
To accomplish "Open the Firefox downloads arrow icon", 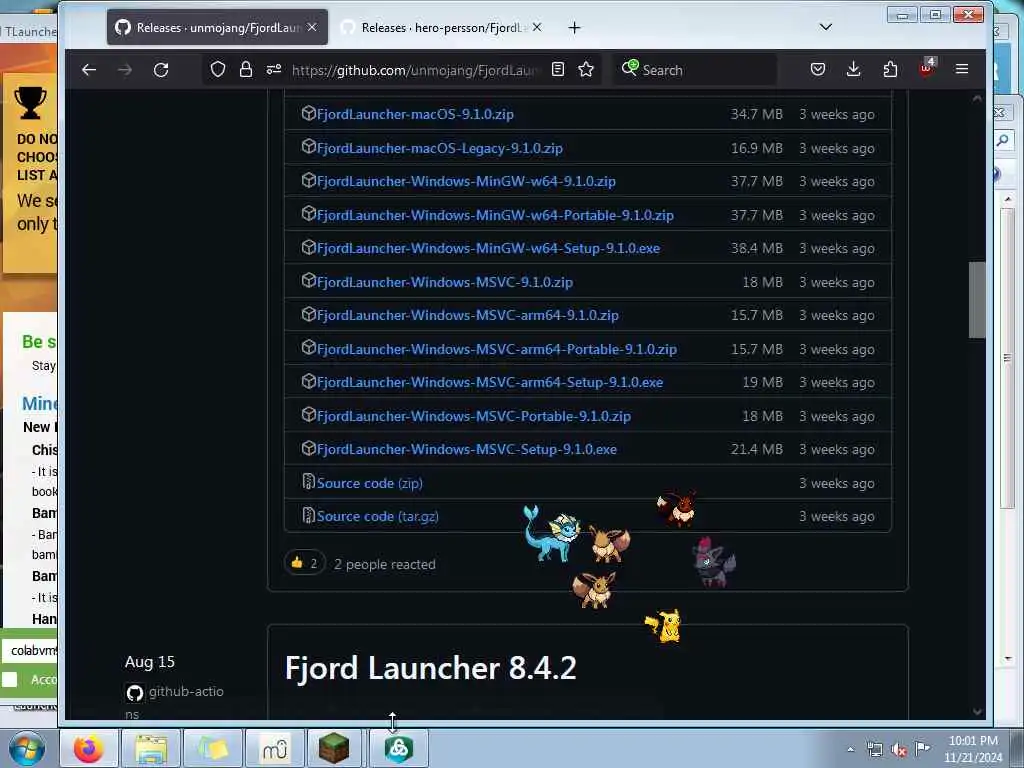I will tap(853, 69).
